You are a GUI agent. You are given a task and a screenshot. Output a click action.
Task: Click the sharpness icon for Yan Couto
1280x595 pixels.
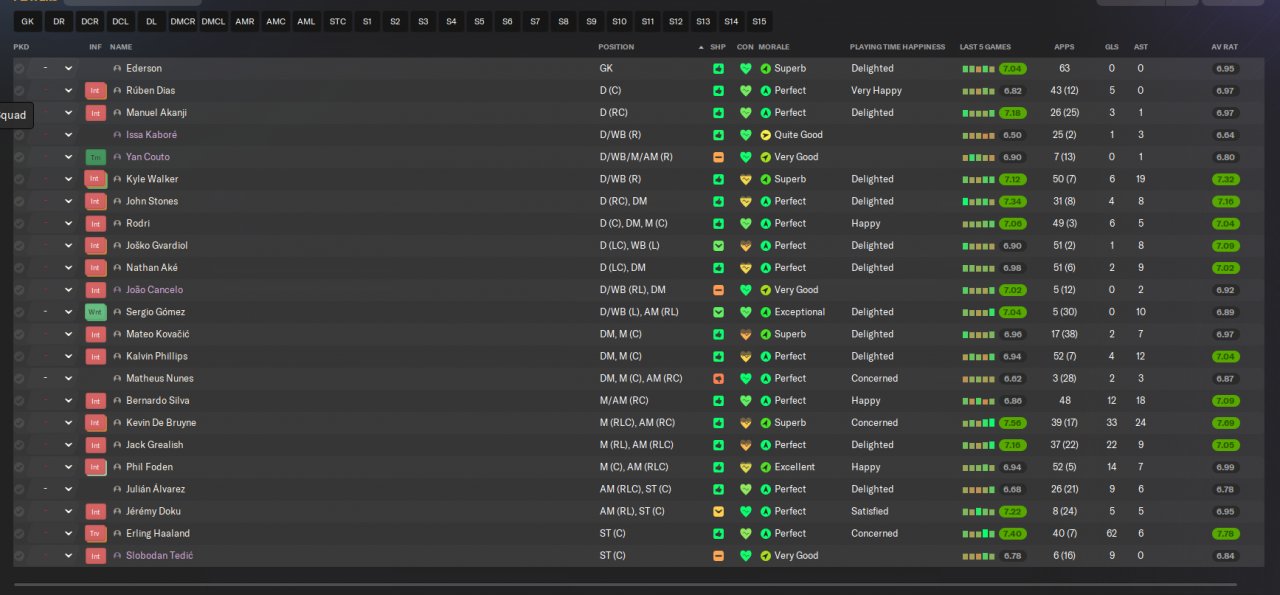pos(718,157)
